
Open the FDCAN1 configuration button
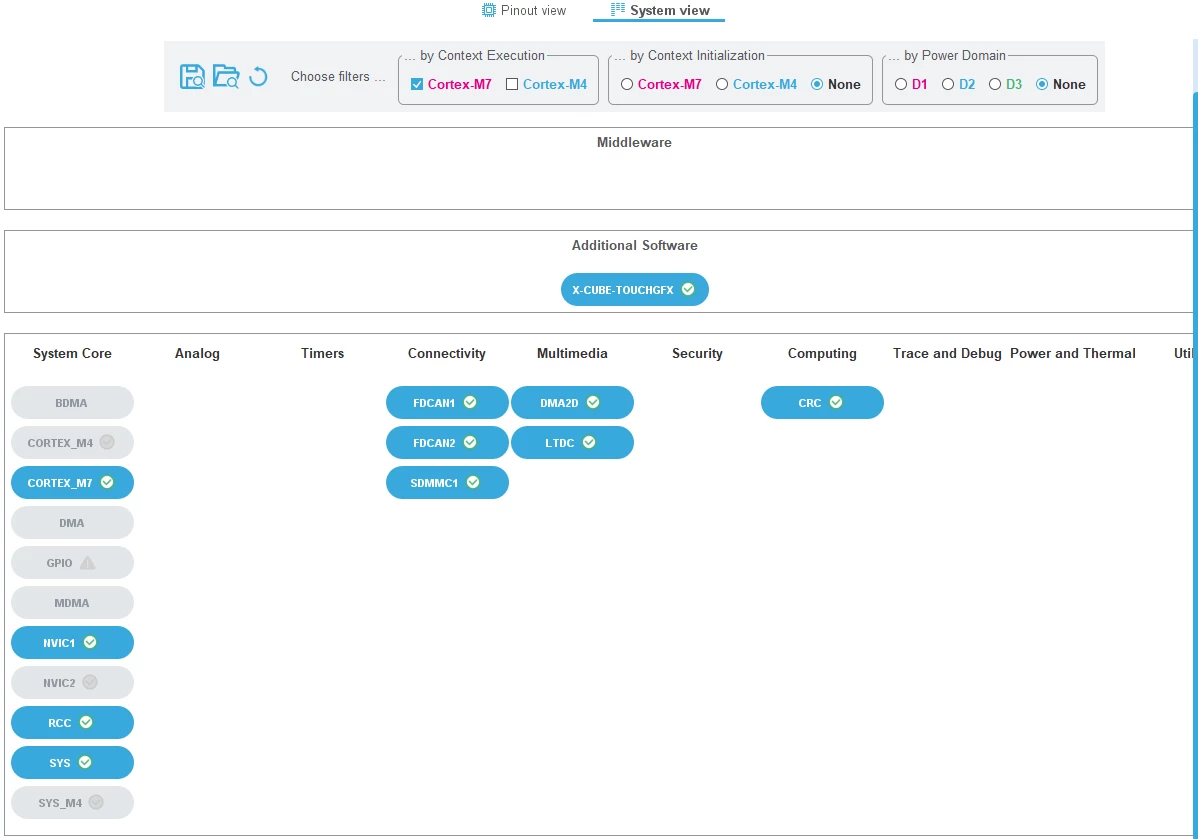point(447,403)
